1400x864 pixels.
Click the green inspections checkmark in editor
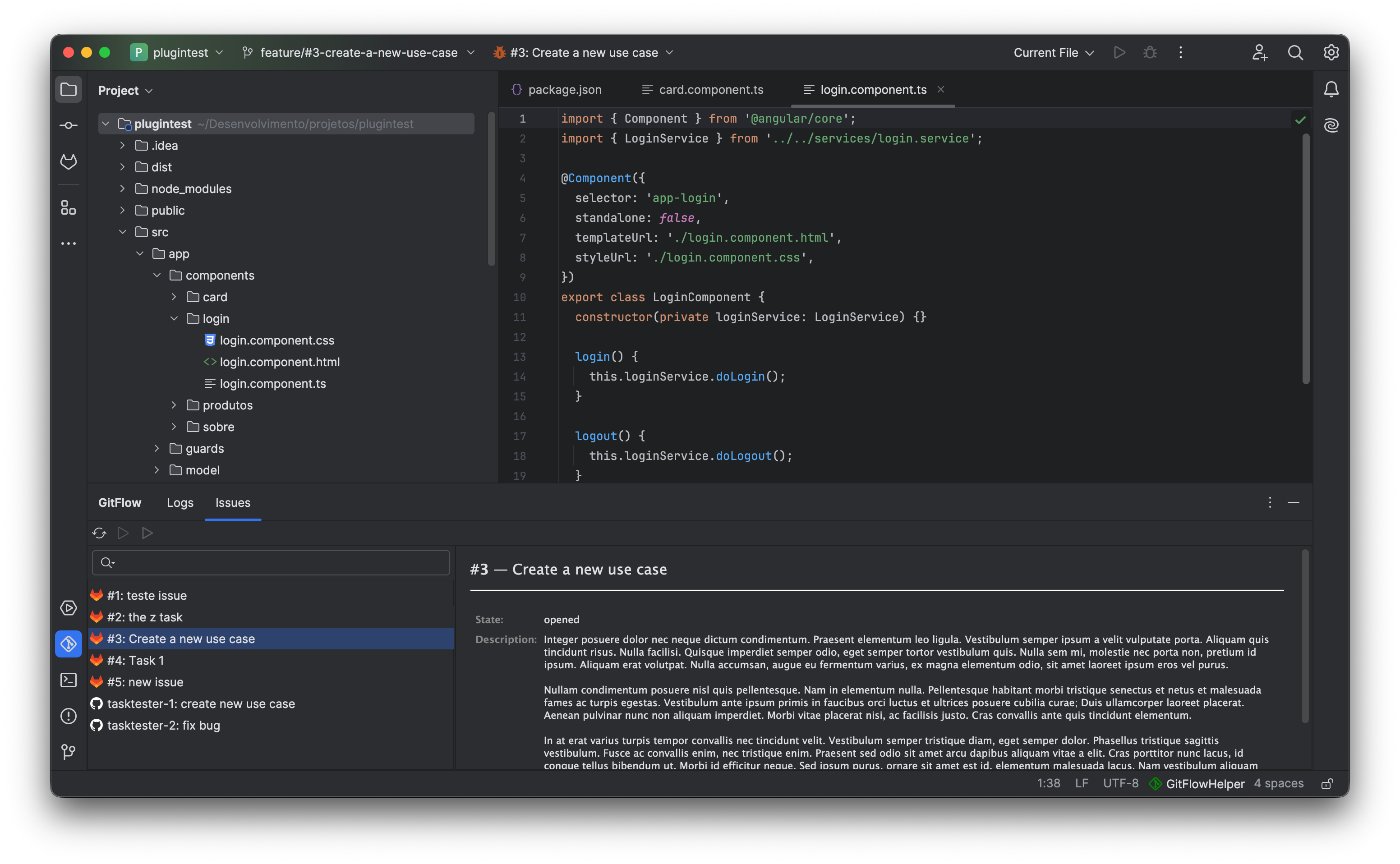(x=1300, y=120)
